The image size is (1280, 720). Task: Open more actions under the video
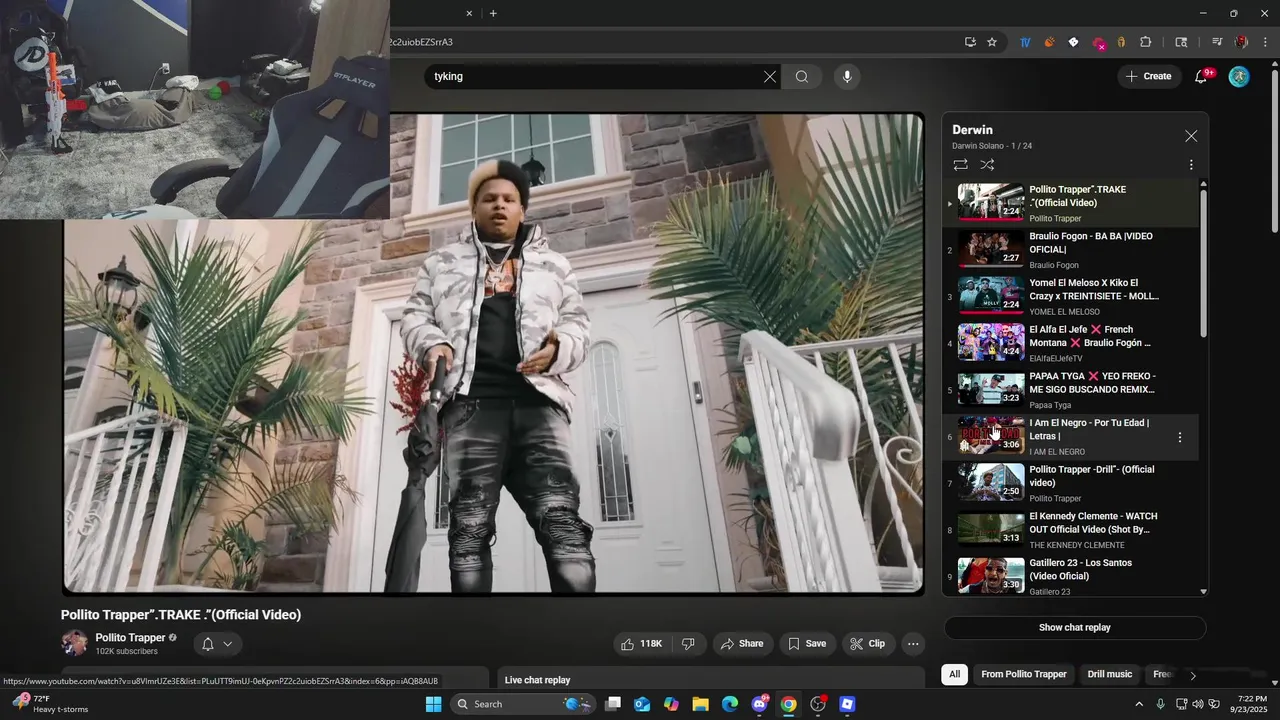[913, 644]
